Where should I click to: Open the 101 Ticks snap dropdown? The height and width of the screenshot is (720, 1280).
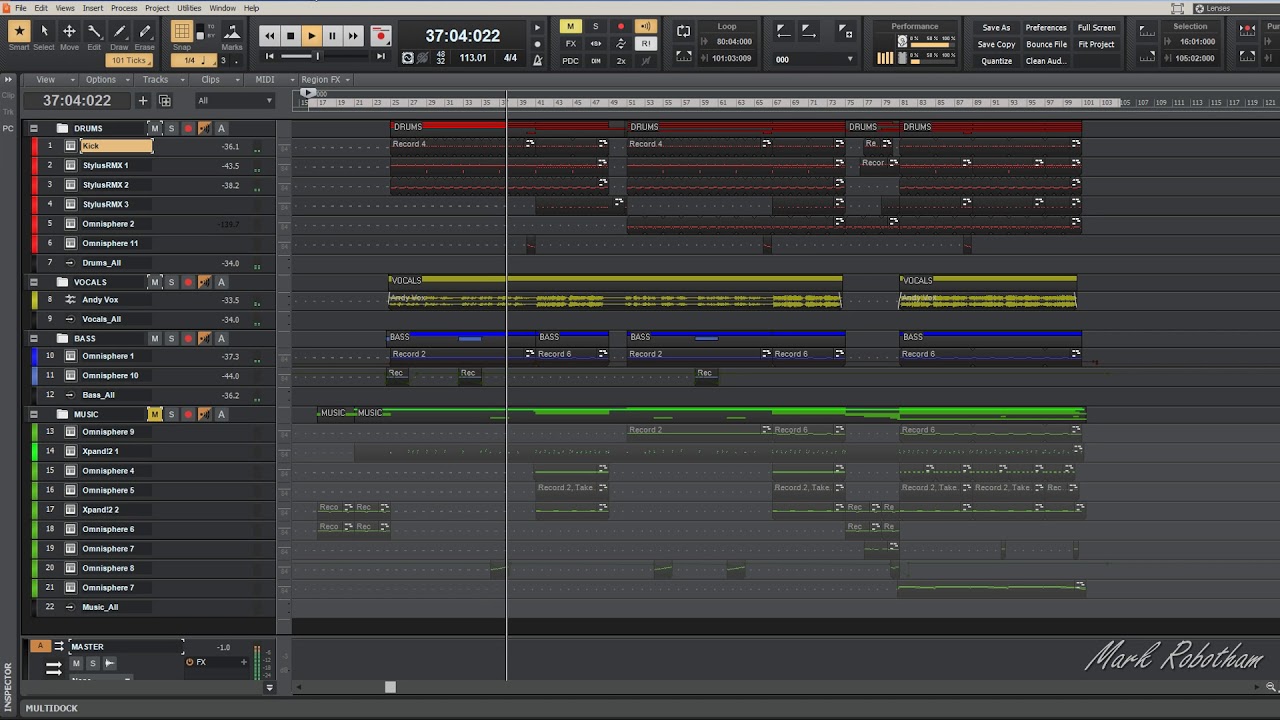click(x=130, y=60)
